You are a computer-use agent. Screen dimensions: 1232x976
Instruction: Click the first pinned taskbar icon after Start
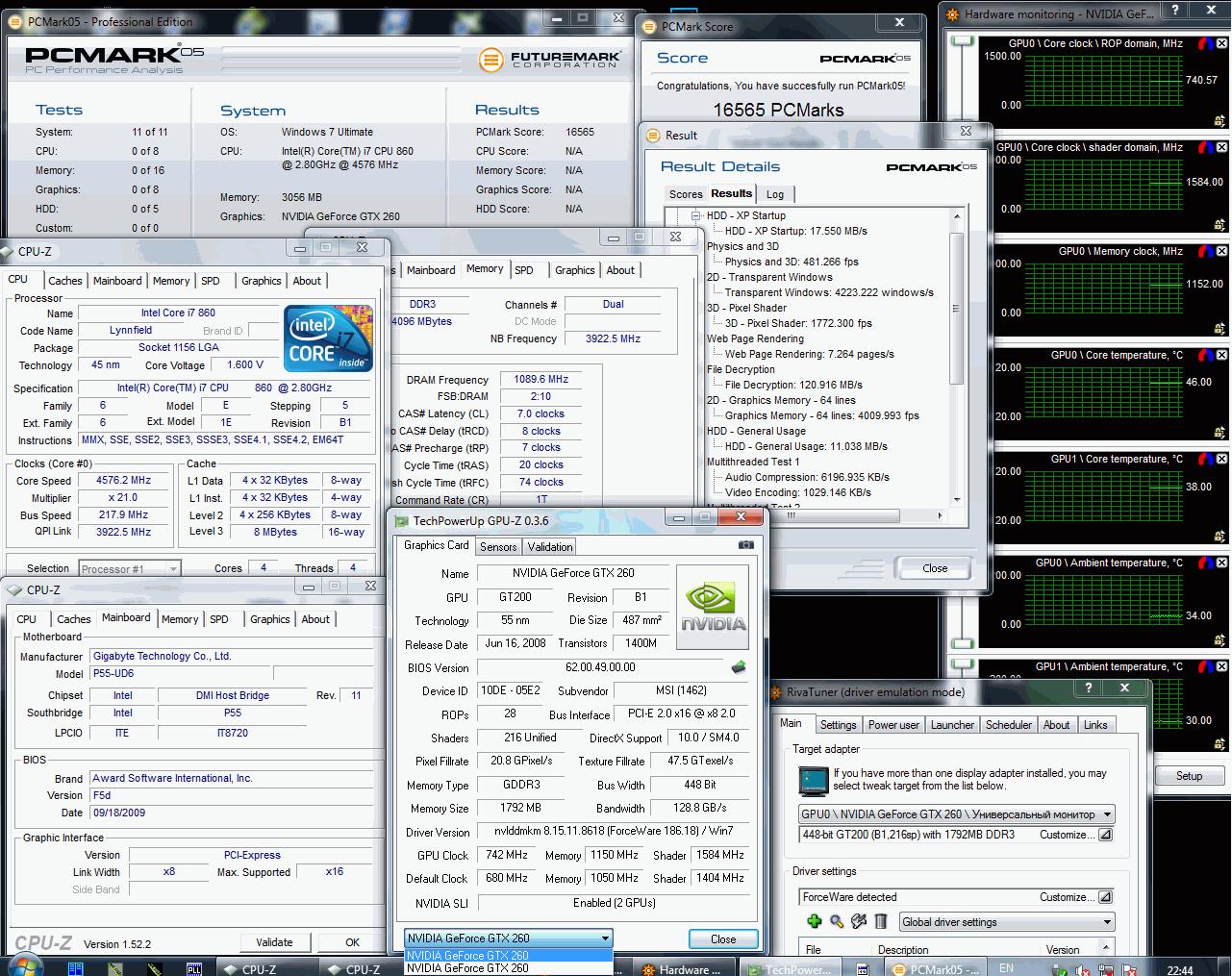pos(77,968)
